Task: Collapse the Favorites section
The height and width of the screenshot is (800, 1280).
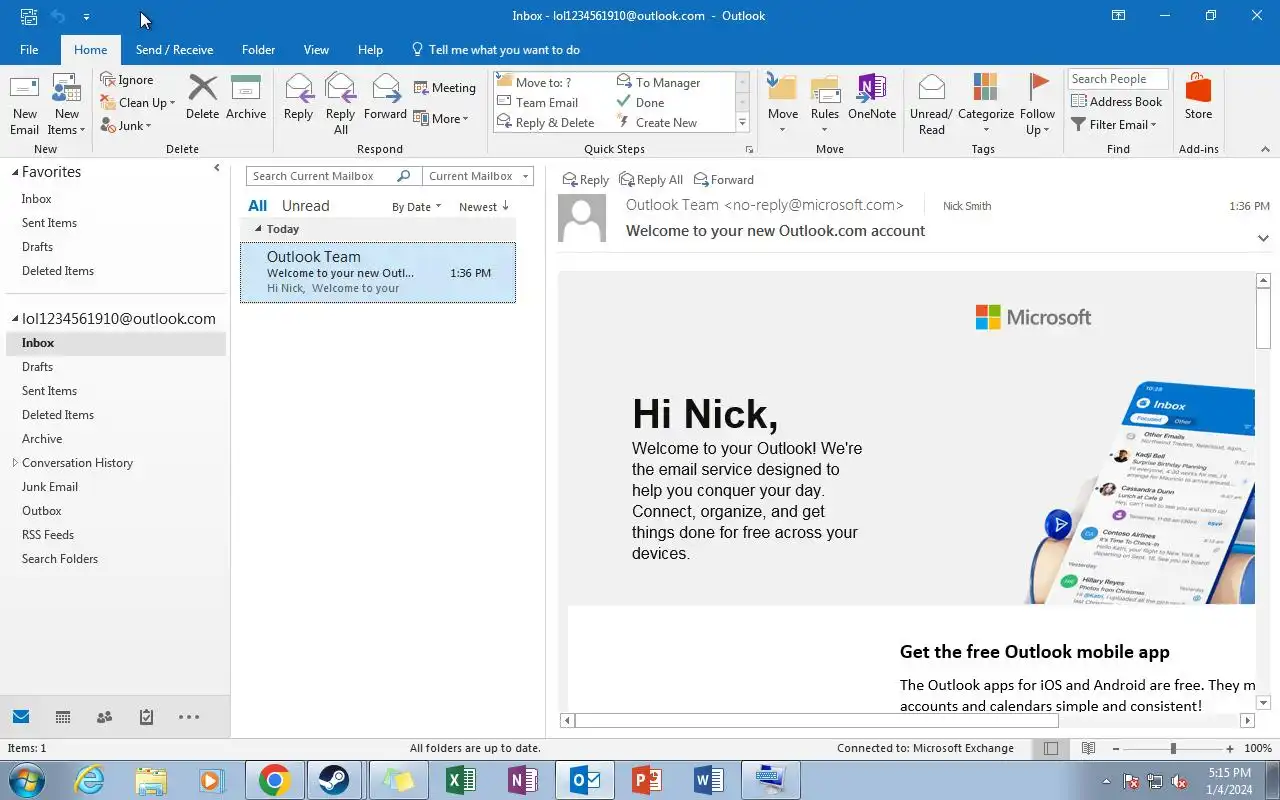Action: (15, 172)
